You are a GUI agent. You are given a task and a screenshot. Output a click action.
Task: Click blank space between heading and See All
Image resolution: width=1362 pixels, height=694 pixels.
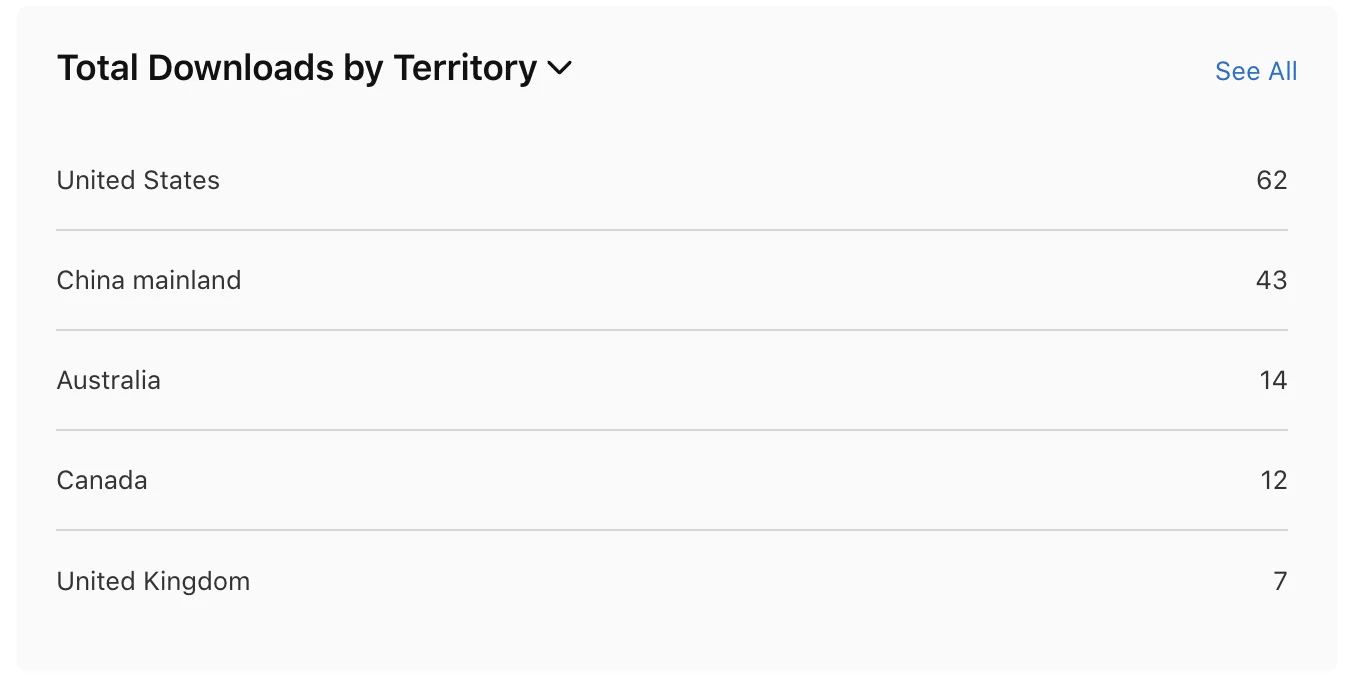click(890, 70)
